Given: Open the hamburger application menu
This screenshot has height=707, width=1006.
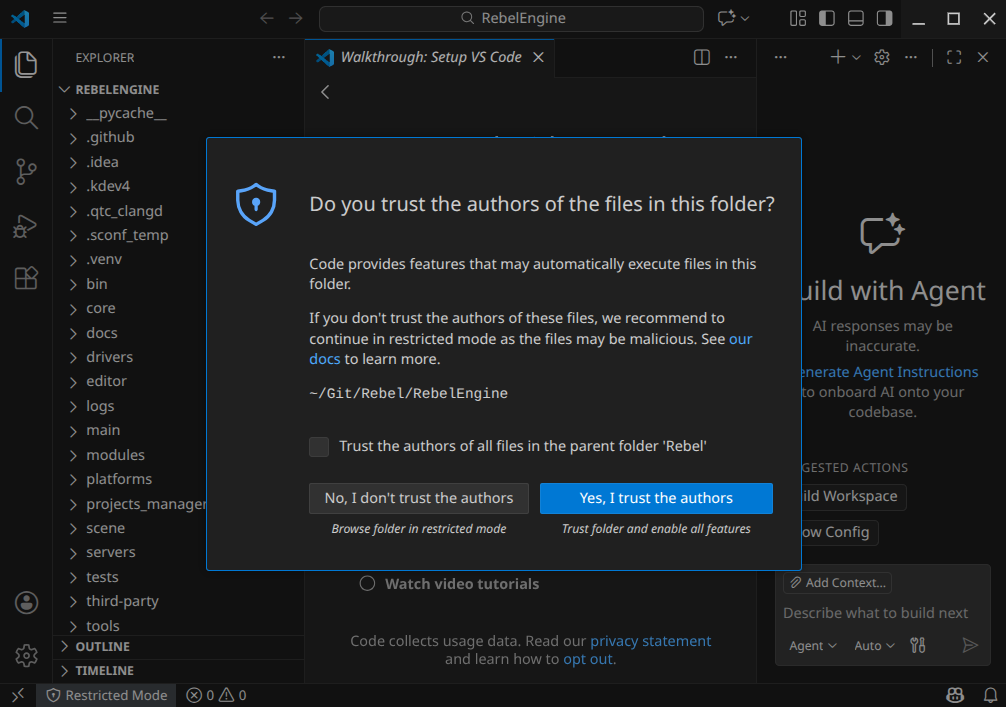Looking at the screenshot, I should tap(60, 18).
